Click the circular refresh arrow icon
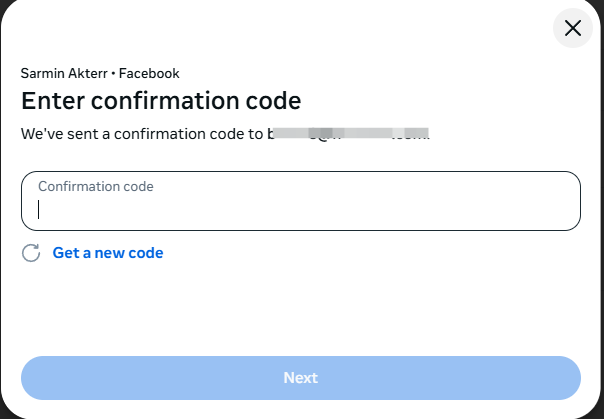 click(31, 253)
